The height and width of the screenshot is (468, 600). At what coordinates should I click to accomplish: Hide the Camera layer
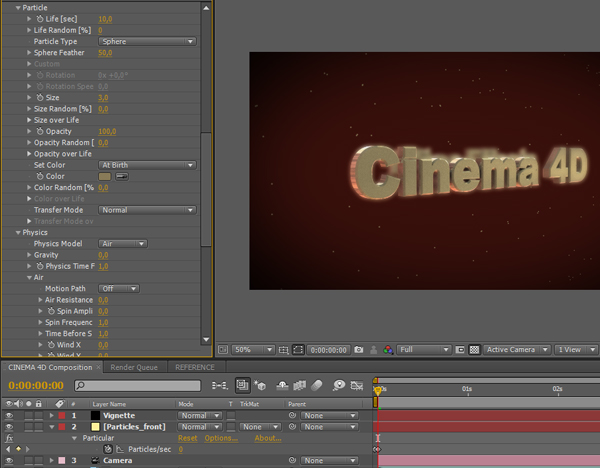[x=9, y=461]
